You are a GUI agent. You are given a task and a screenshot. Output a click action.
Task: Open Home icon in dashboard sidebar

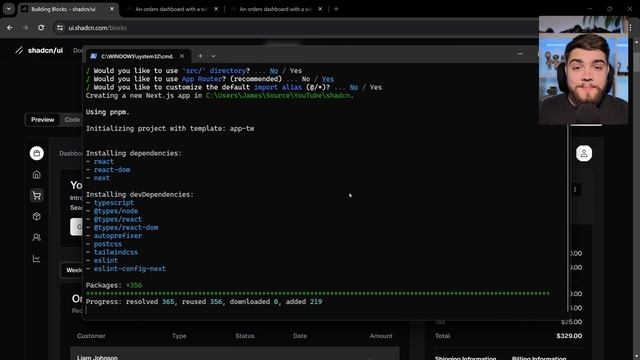point(37,175)
